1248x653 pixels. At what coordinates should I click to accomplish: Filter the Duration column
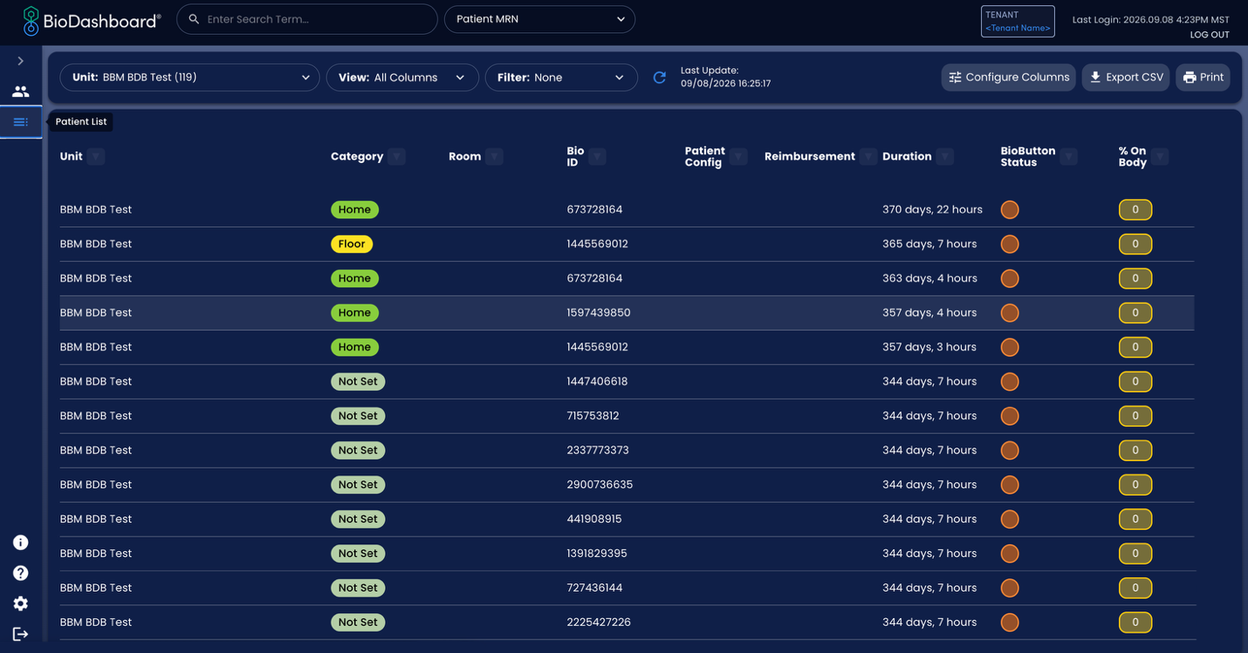(945, 156)
